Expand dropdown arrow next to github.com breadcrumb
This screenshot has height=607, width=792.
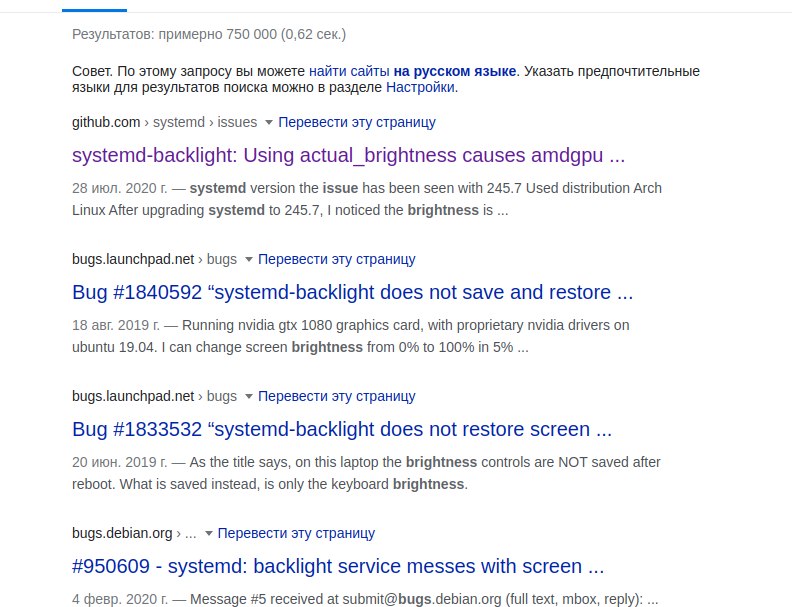pos(269,122)
